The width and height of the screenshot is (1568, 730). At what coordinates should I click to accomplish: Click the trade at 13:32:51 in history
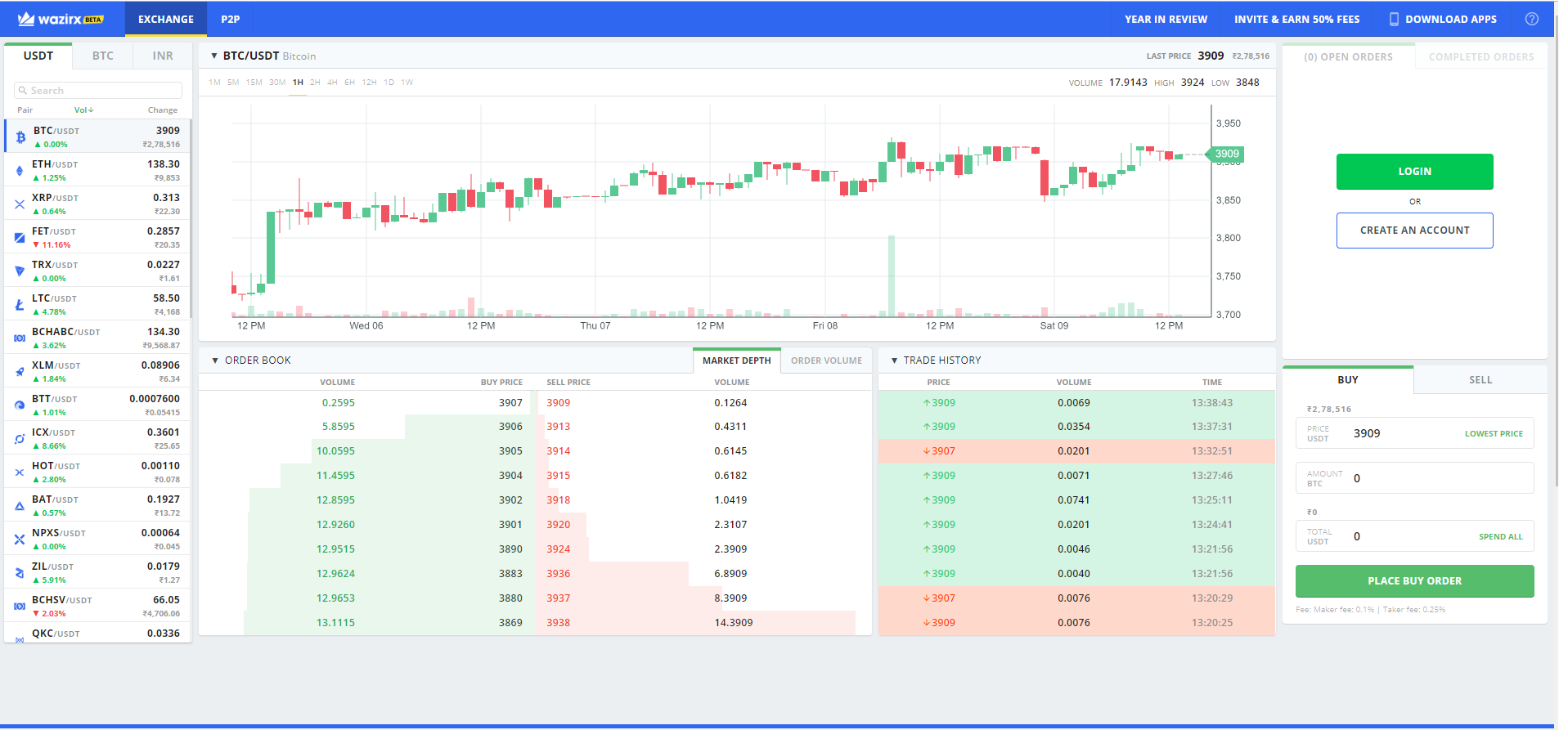(1076, 451)
